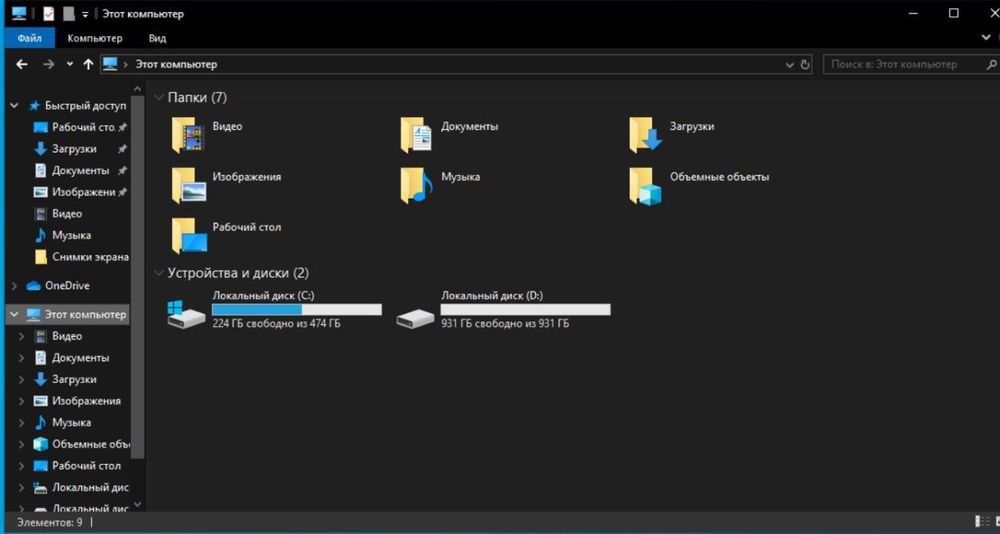1000x534 pixels.
Task: Open Загрузки in Quick access list
Action: (80, 149)
